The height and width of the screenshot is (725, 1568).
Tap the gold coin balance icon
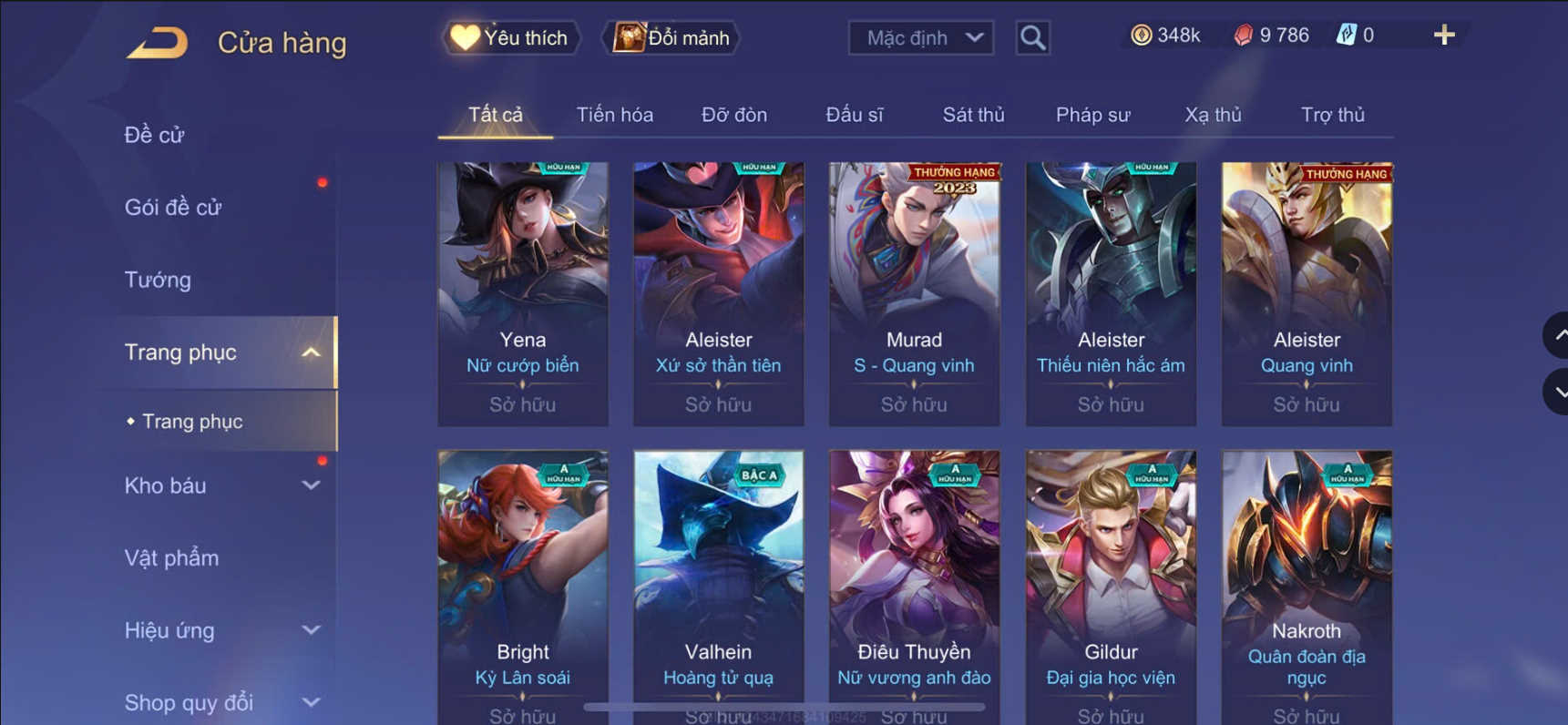pyautogui.click(x=1141, y=36)
